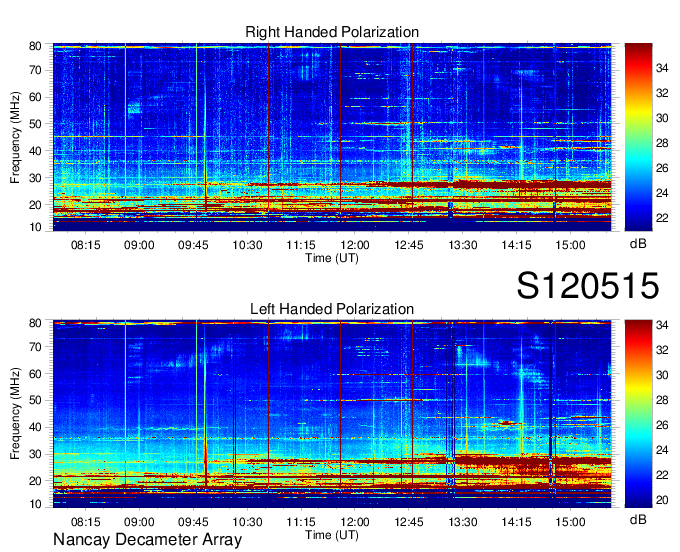Click "12:45" time tick under Right Handed plot
680x552 pixels.
point(409,245)
